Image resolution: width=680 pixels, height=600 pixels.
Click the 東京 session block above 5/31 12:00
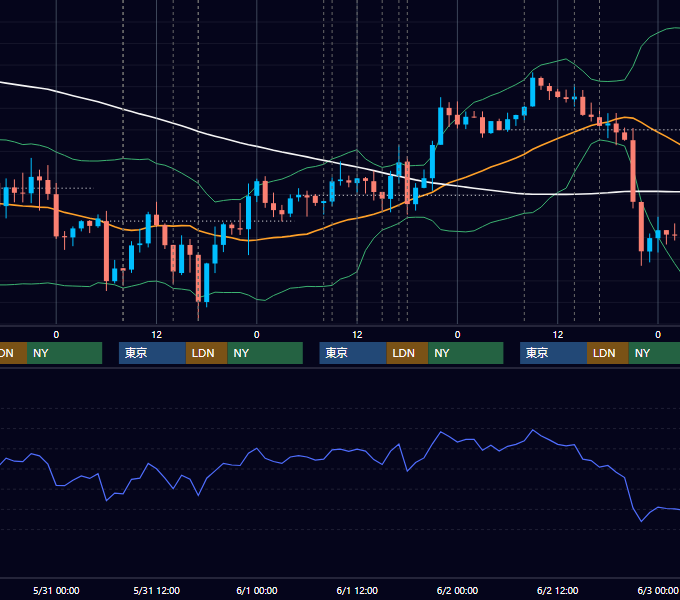[153, 353]
